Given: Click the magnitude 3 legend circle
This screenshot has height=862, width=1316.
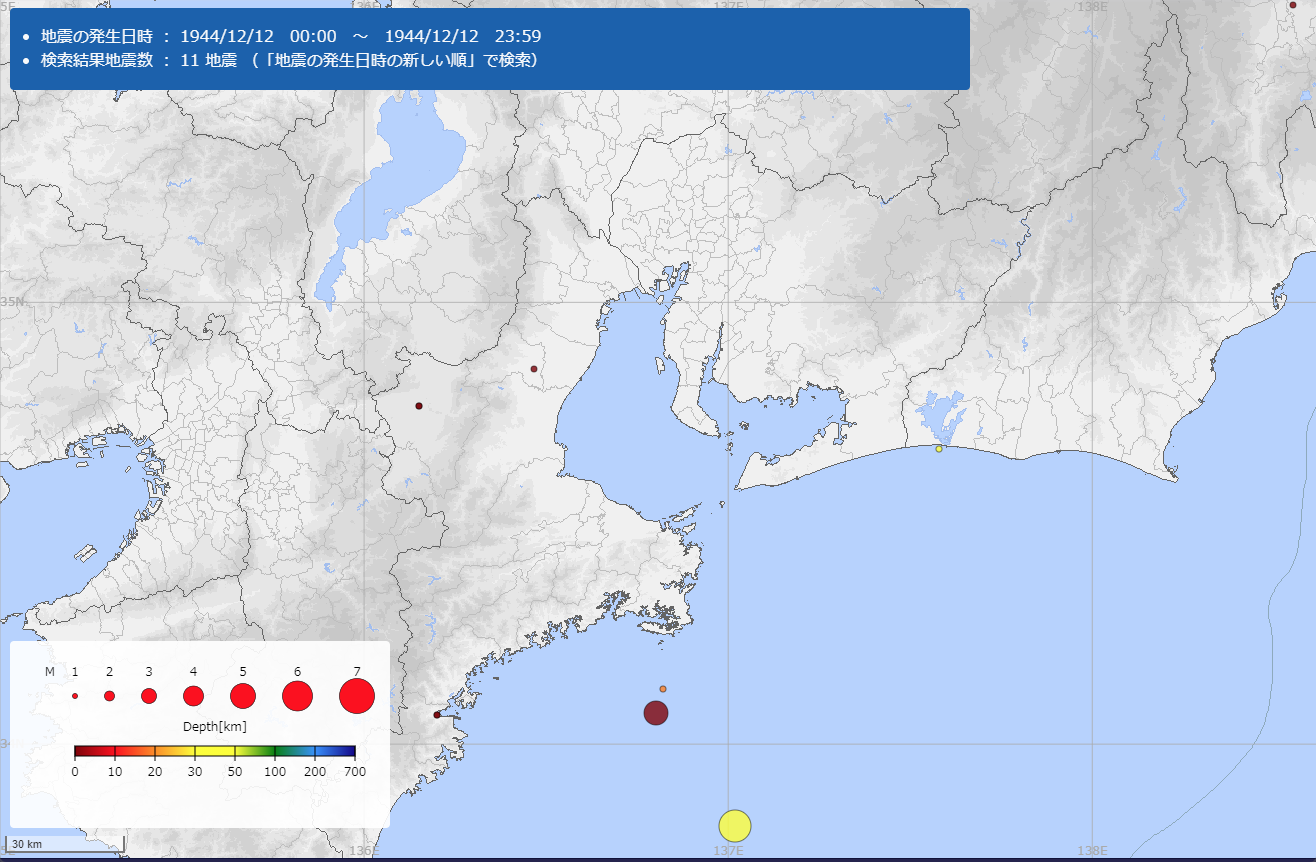Looking at the screenshot, I should tap(149, 696).
